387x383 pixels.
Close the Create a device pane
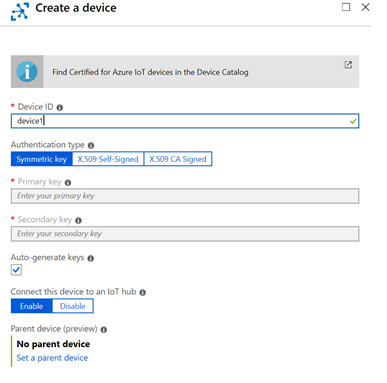(366, 7)
